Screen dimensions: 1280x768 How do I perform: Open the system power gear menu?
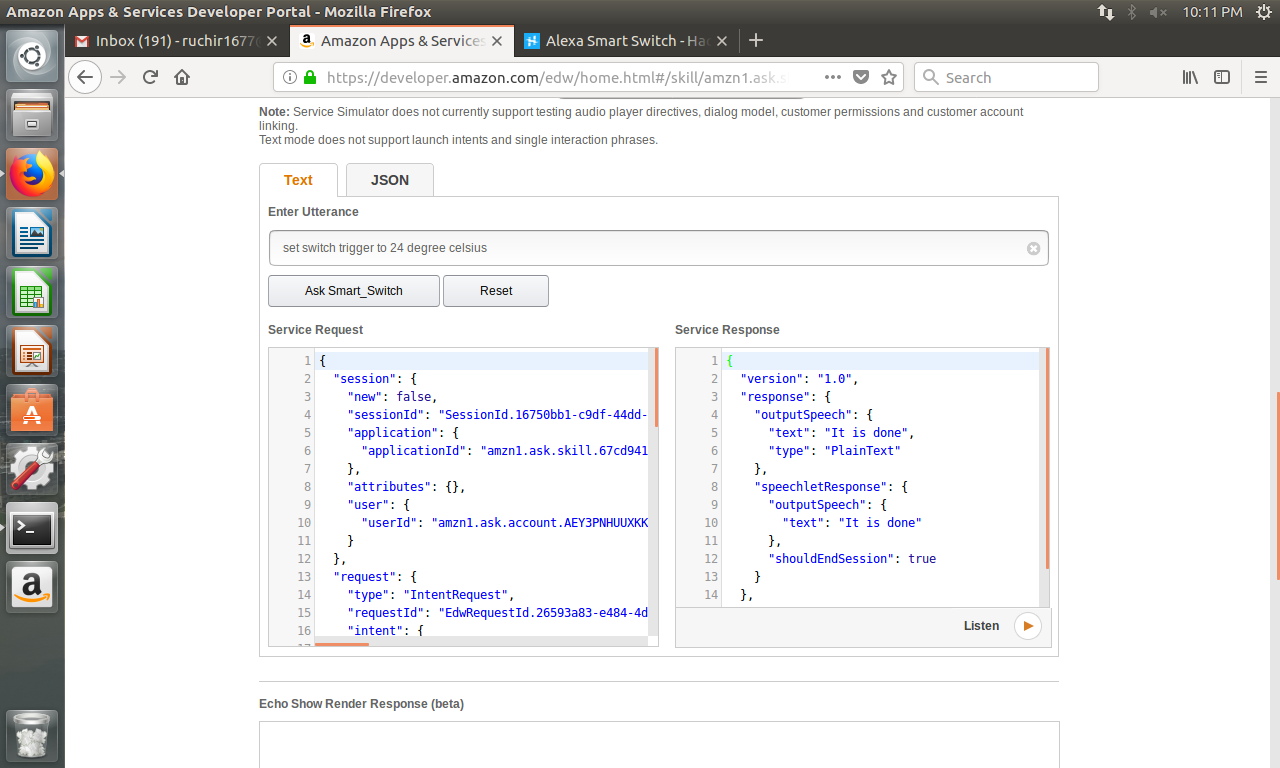(x=1263, y=12)
